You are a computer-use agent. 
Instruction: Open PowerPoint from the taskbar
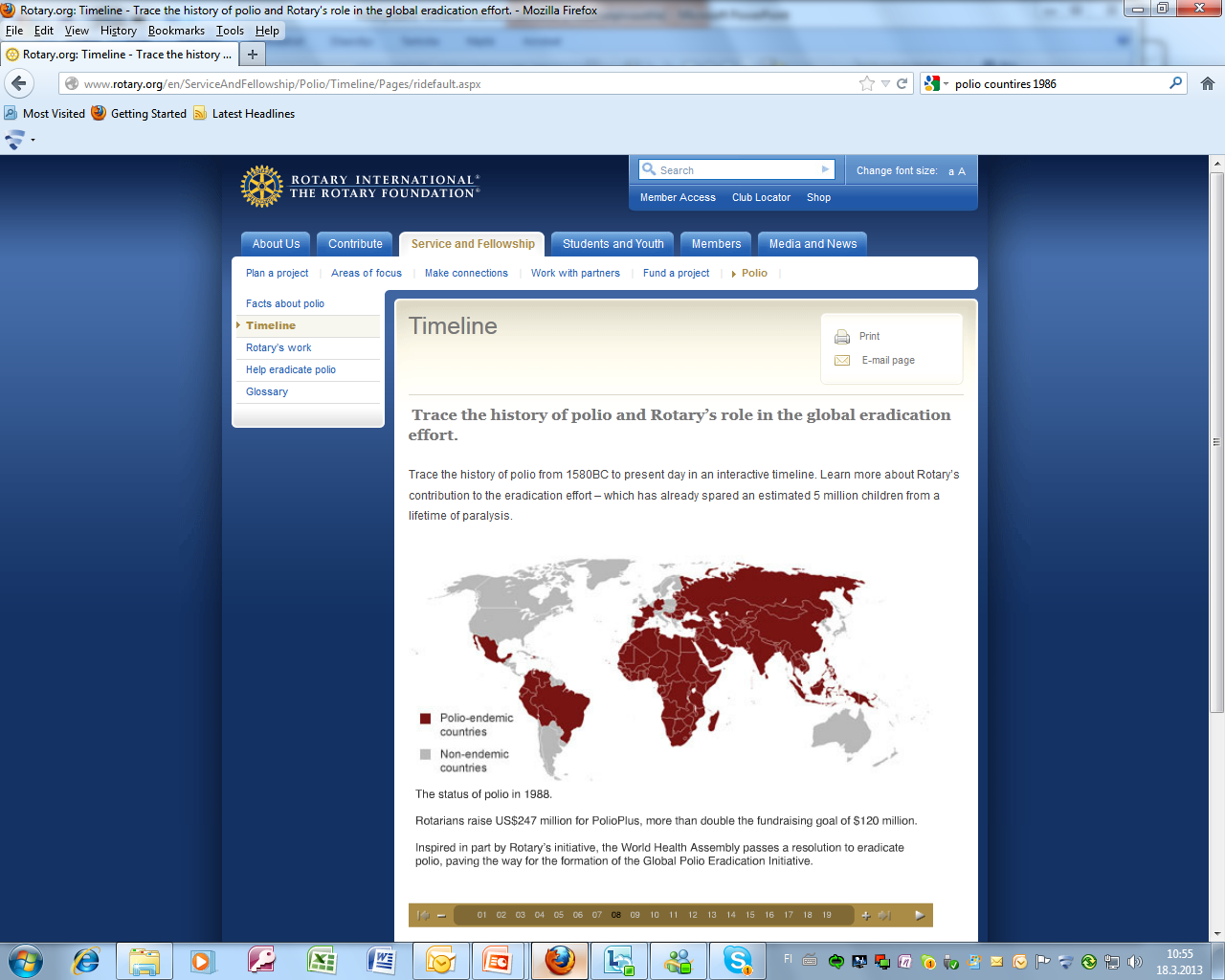tap(497, 960)
